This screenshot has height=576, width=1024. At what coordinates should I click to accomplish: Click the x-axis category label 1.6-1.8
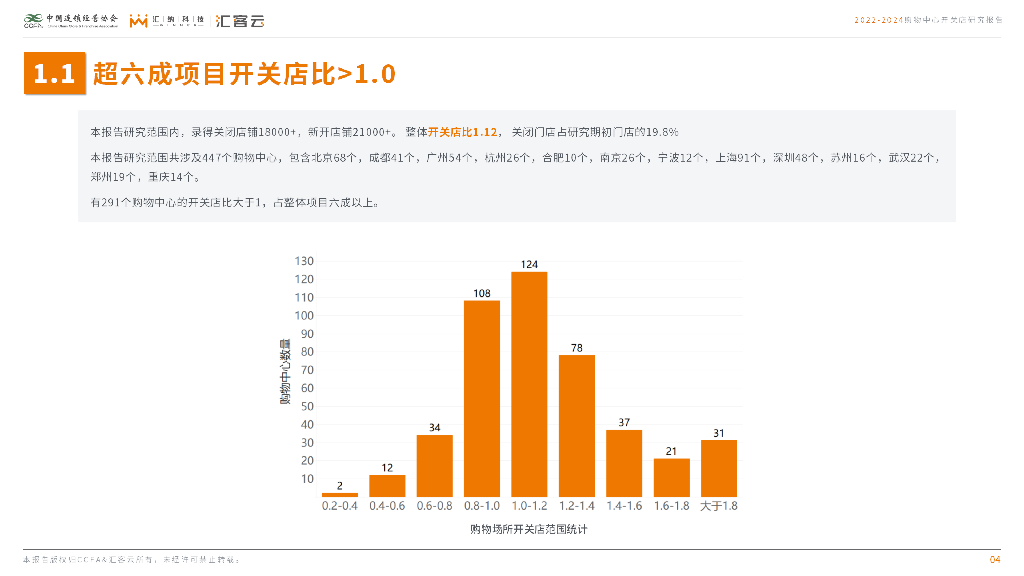(x=672, y=506)
